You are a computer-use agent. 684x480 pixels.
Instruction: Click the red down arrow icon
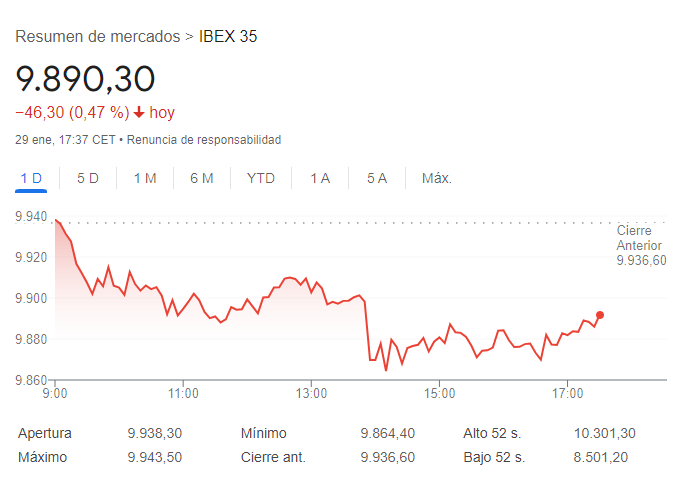click(139, 113)
